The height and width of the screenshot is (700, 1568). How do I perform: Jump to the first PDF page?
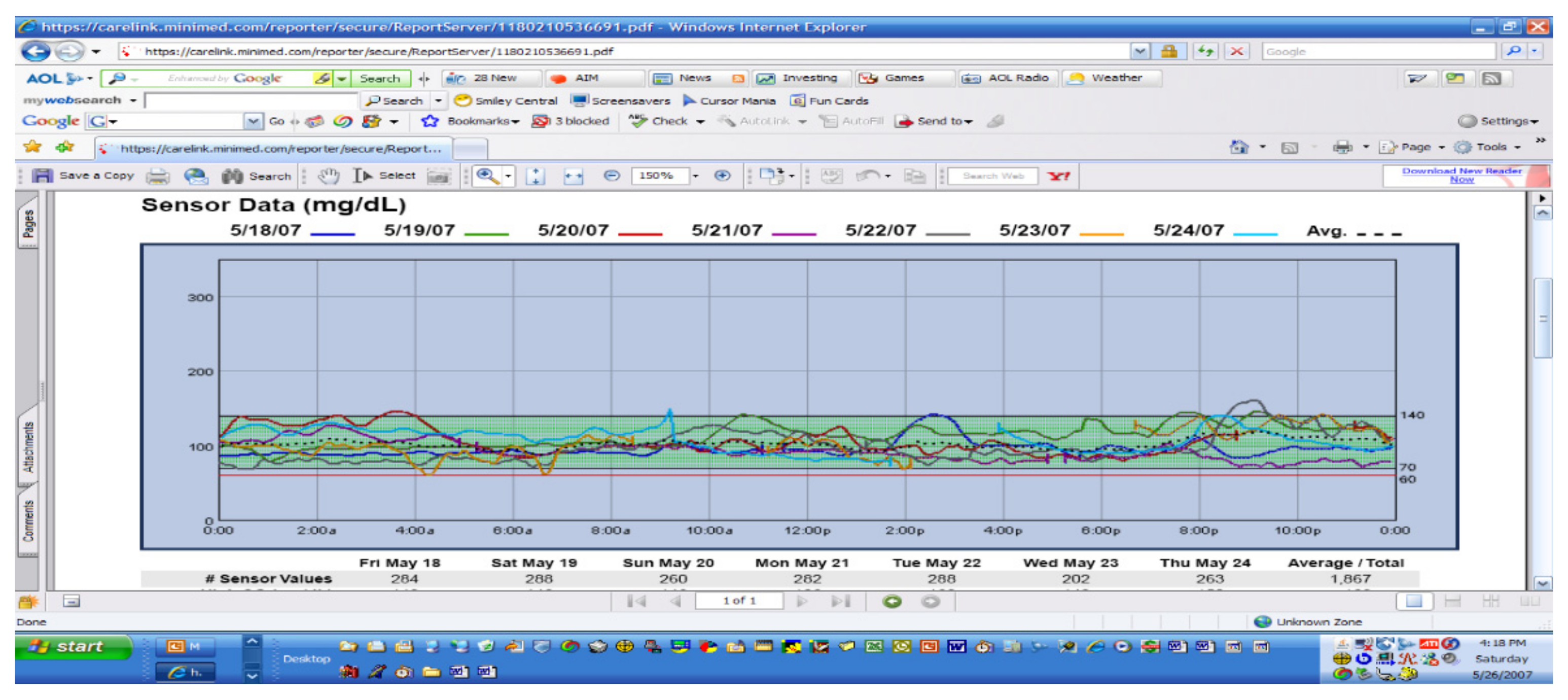pos(636,602)
